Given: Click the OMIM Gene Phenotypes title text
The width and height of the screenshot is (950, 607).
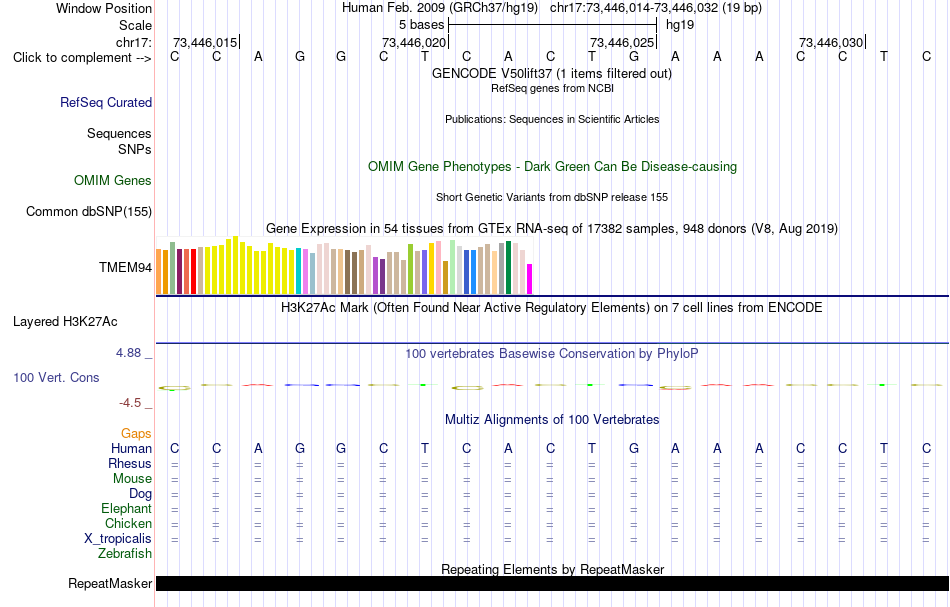Looking at the screenshot, I should pos(552,167).
